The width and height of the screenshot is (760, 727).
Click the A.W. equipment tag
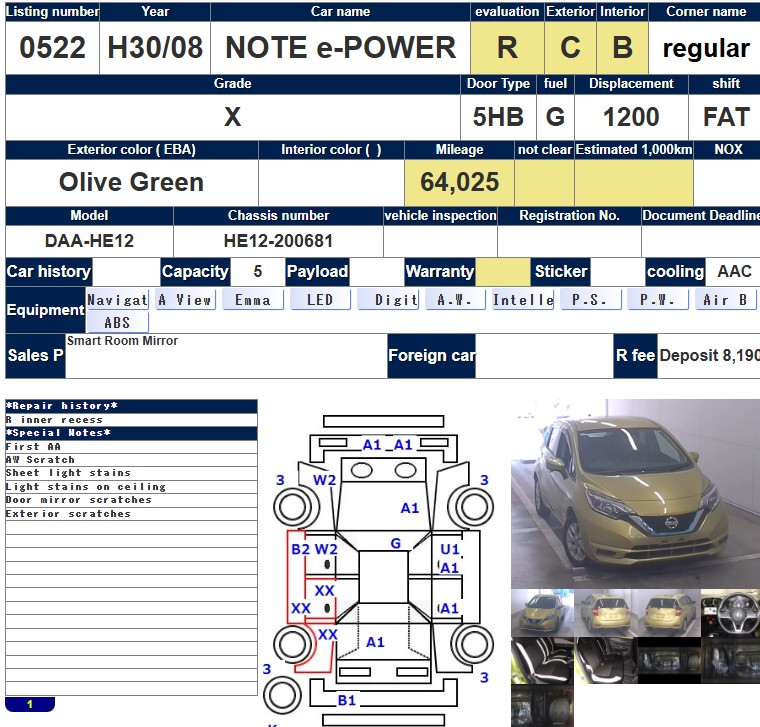455,300
